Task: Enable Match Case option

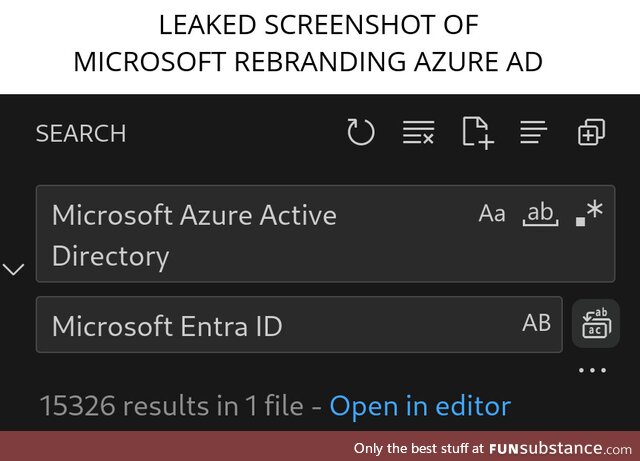Action: pos(492,213)
